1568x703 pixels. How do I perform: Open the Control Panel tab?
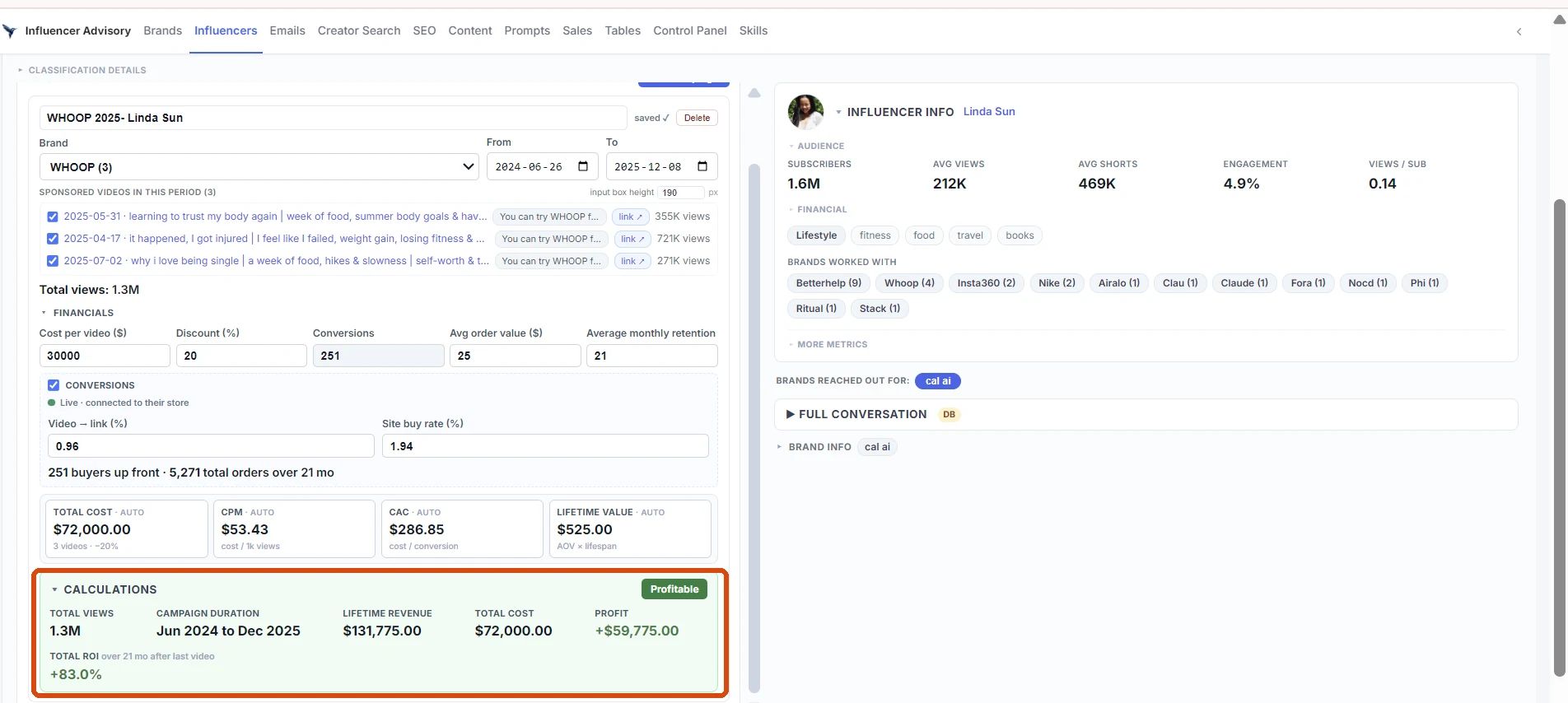click(690, 30)
